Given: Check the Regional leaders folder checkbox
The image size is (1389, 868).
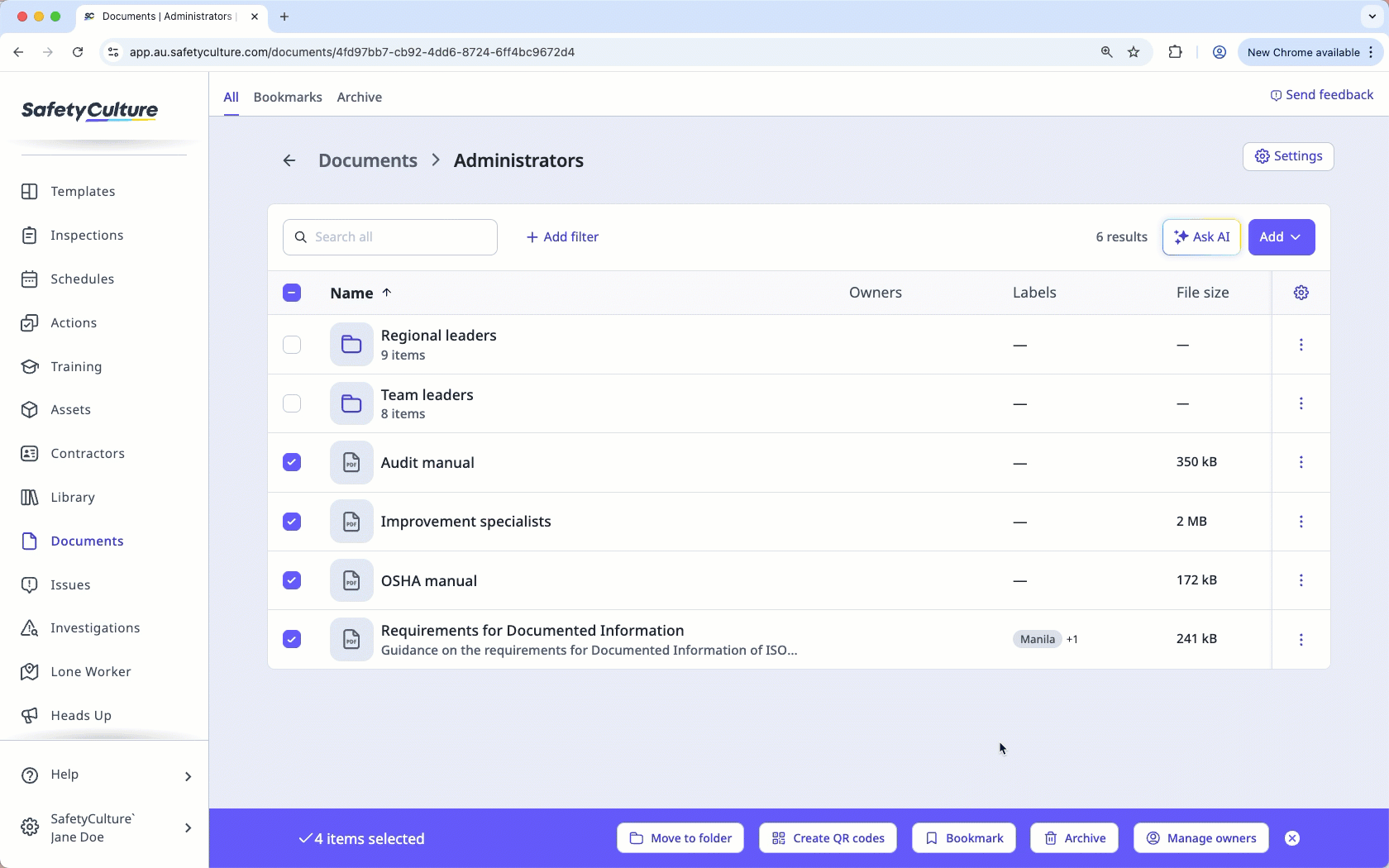Looking at the screenshot, I should pyautogui.click(x=292, y=345).
